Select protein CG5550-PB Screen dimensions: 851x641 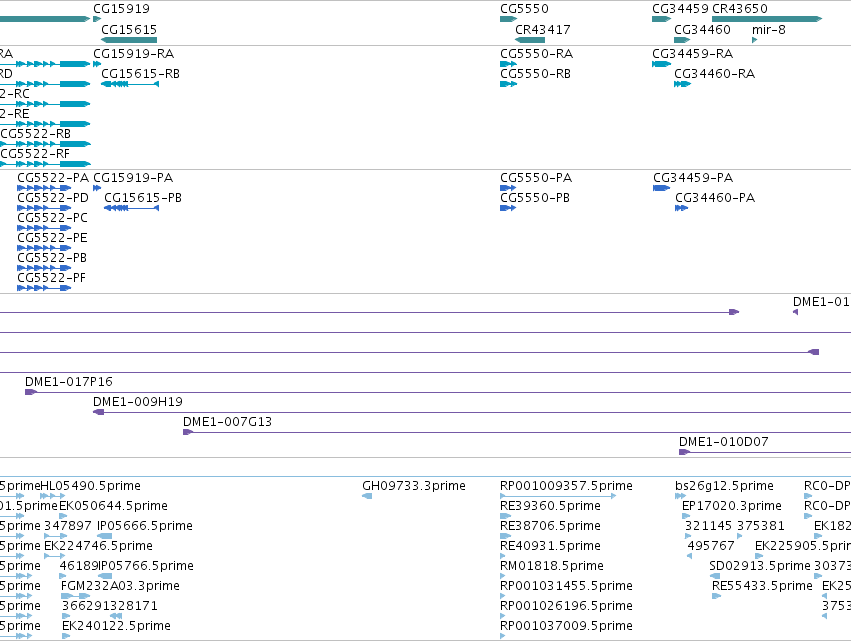click(535, 198)
